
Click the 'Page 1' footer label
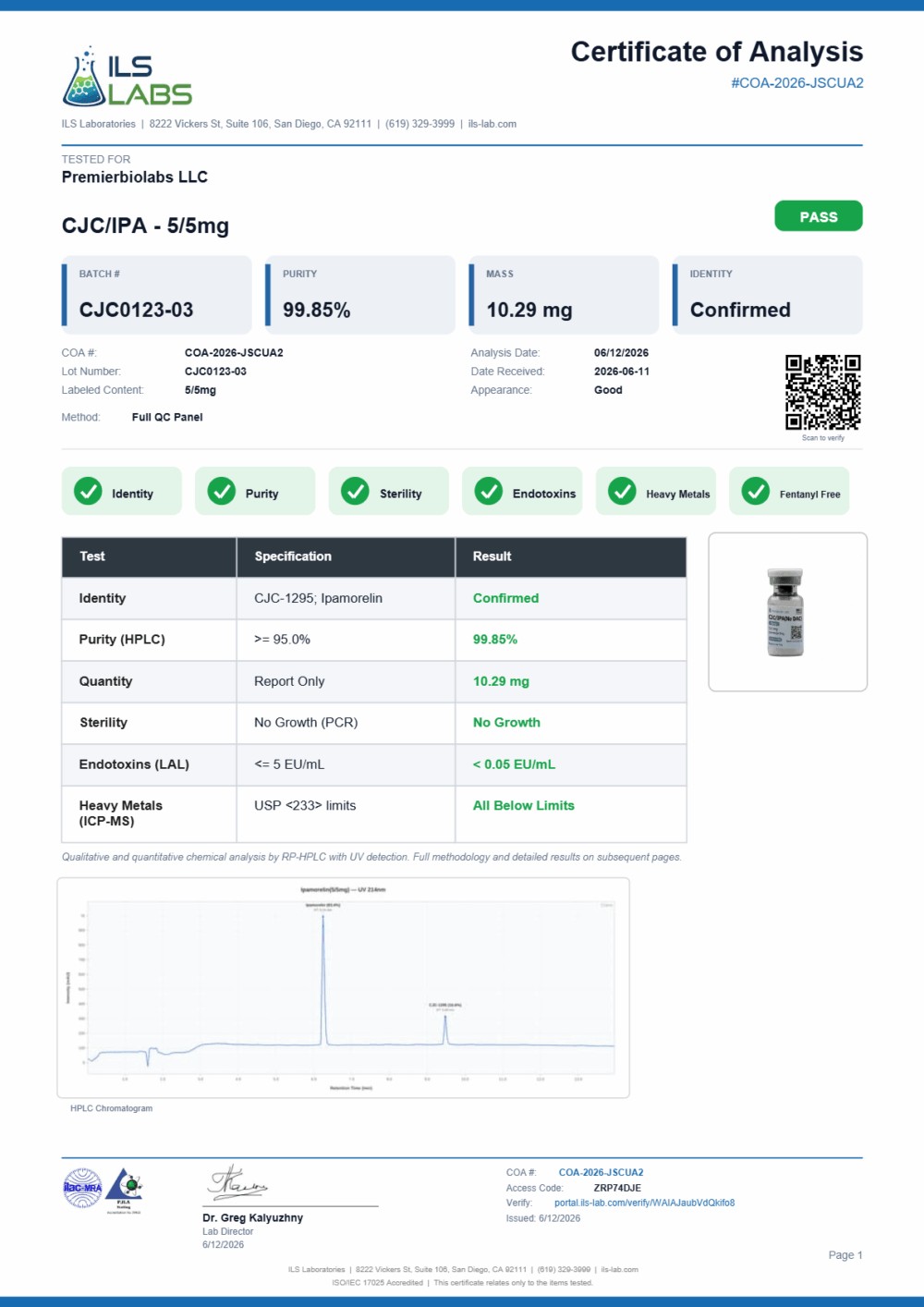coord(845,1255)
